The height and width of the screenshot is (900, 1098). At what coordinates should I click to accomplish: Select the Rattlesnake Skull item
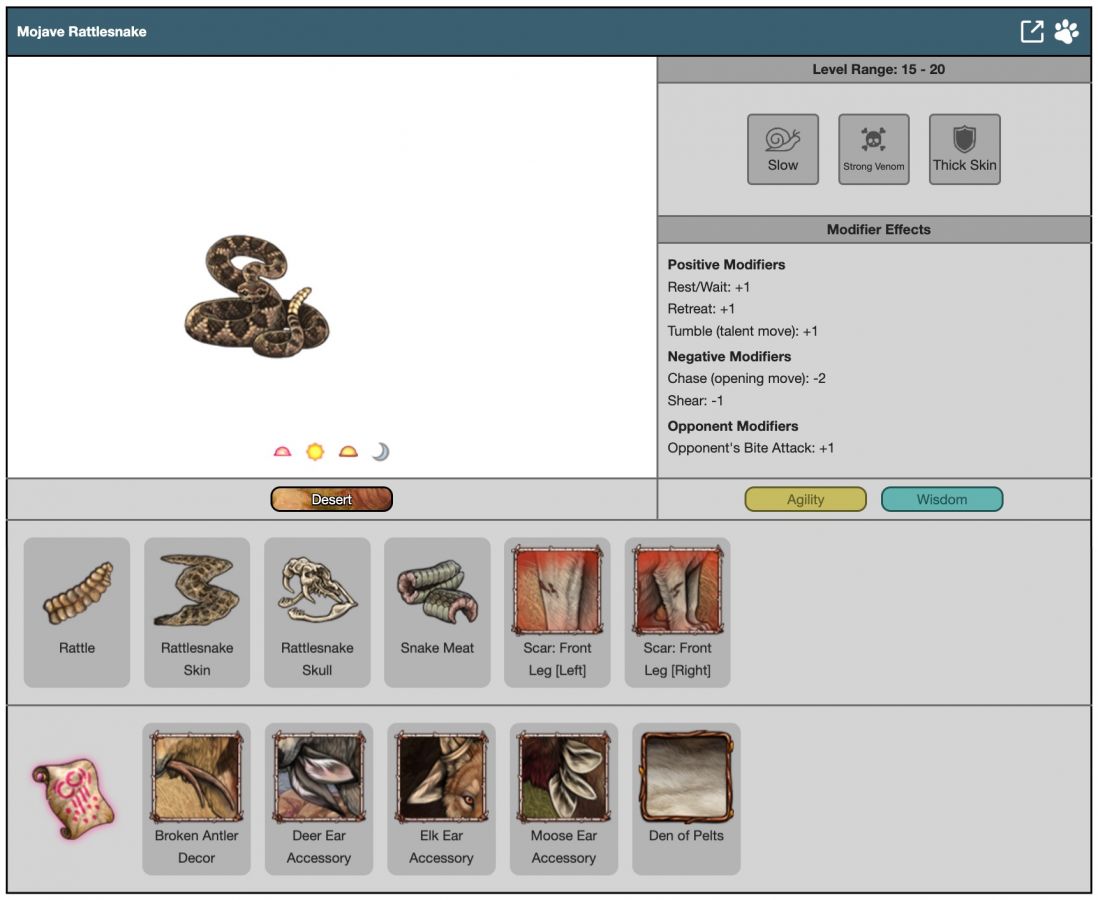(x=317, y=611)
